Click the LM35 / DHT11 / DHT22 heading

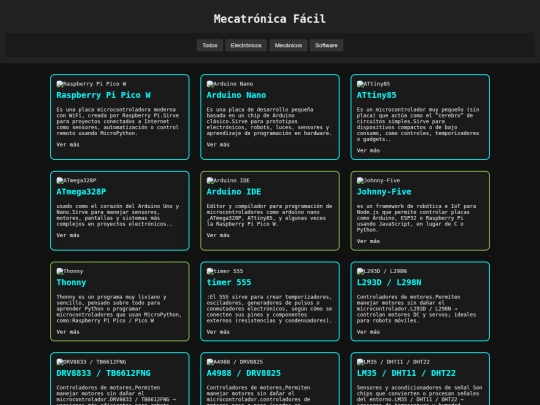coord(406,373)
